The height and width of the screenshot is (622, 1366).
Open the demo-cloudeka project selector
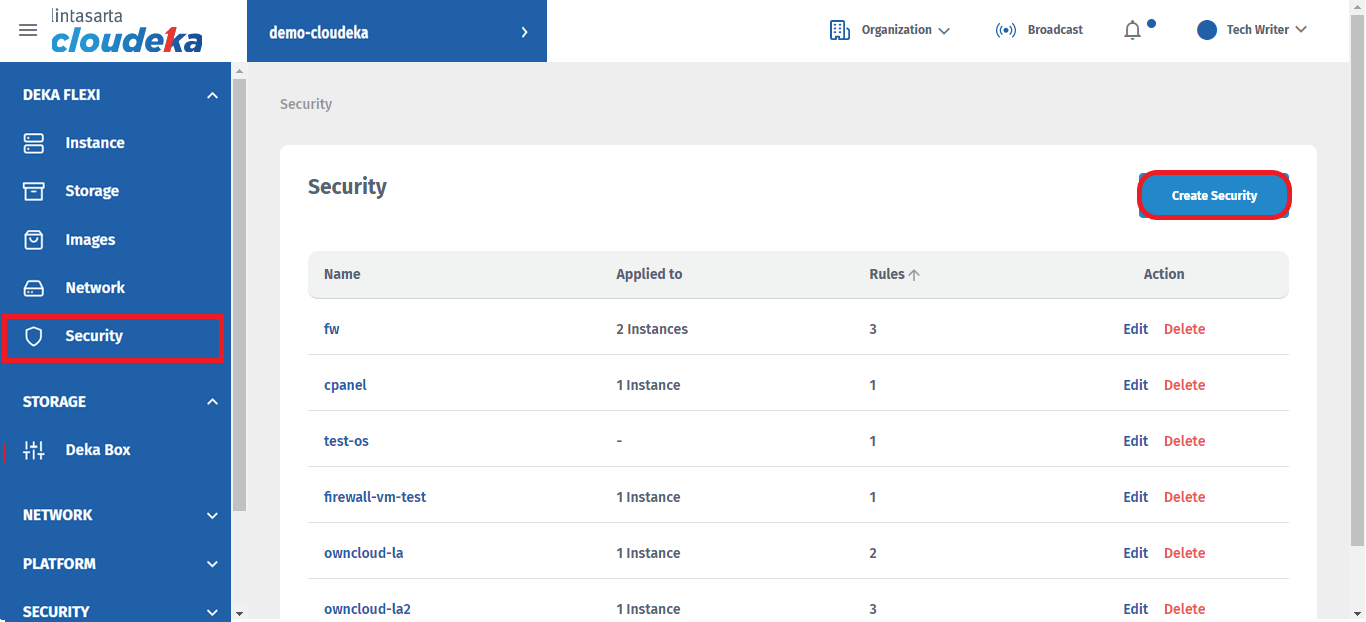(397, 32)
